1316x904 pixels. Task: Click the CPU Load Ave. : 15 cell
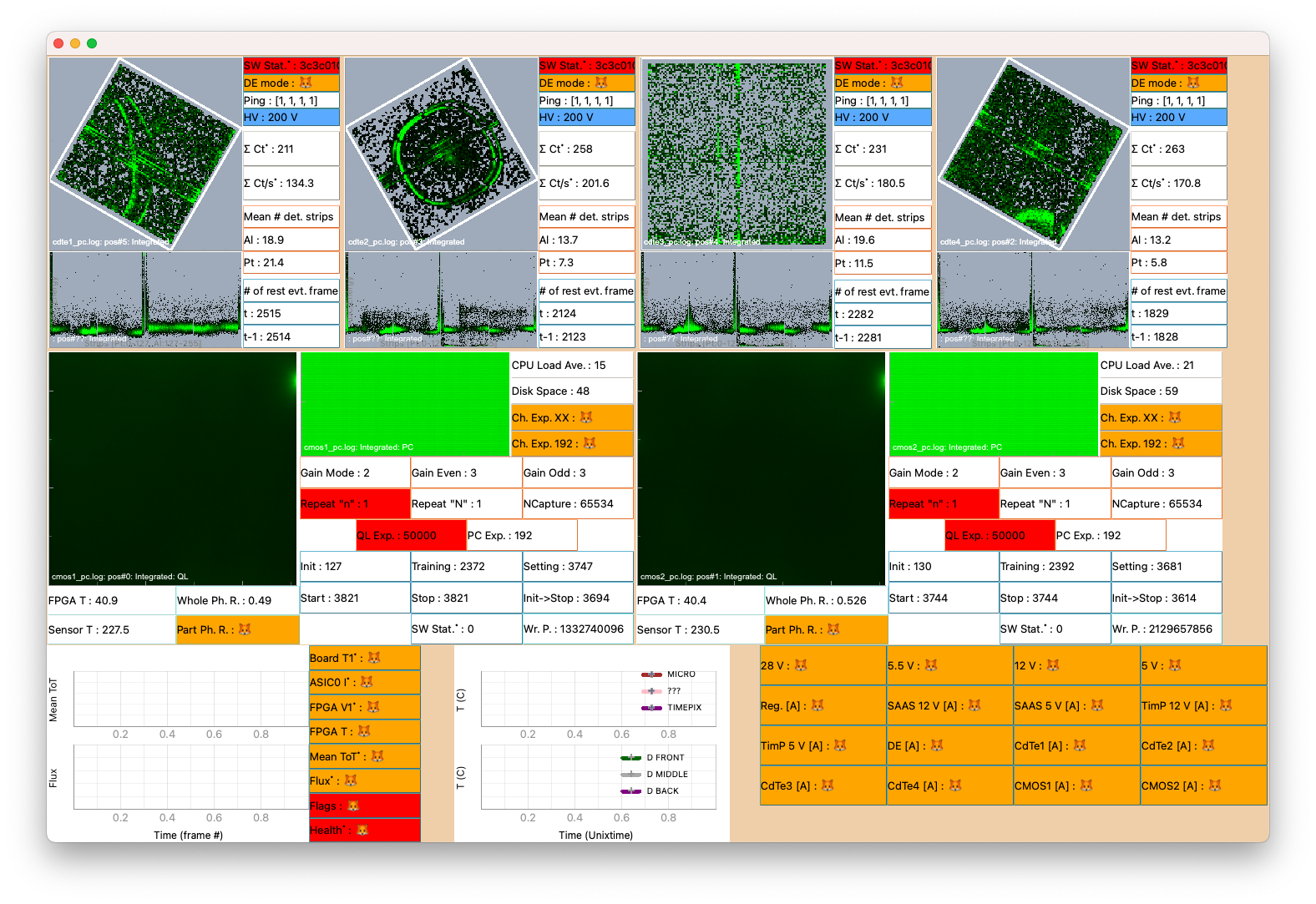572,366
